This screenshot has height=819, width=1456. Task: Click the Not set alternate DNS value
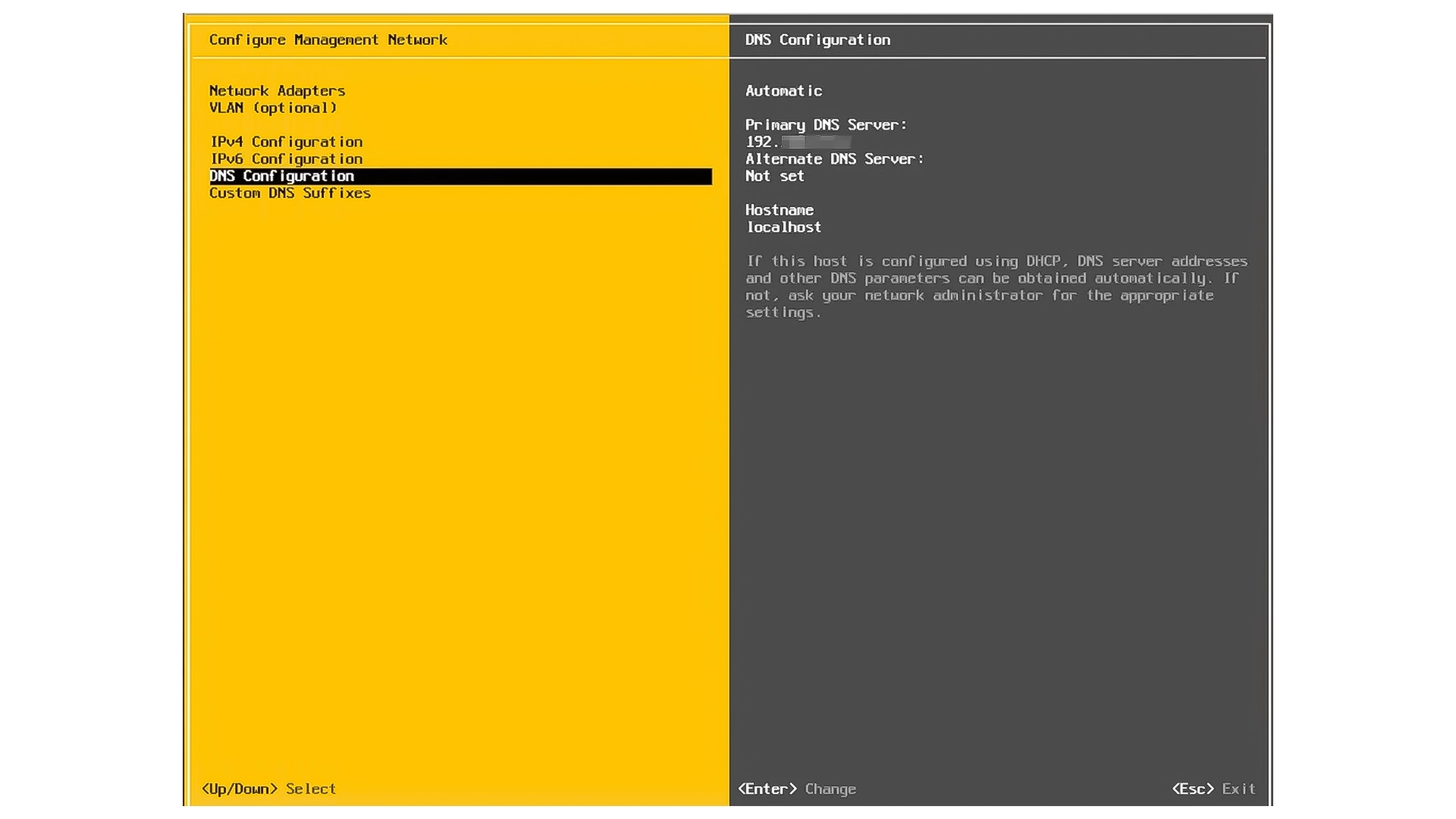[x=774, y=176]
